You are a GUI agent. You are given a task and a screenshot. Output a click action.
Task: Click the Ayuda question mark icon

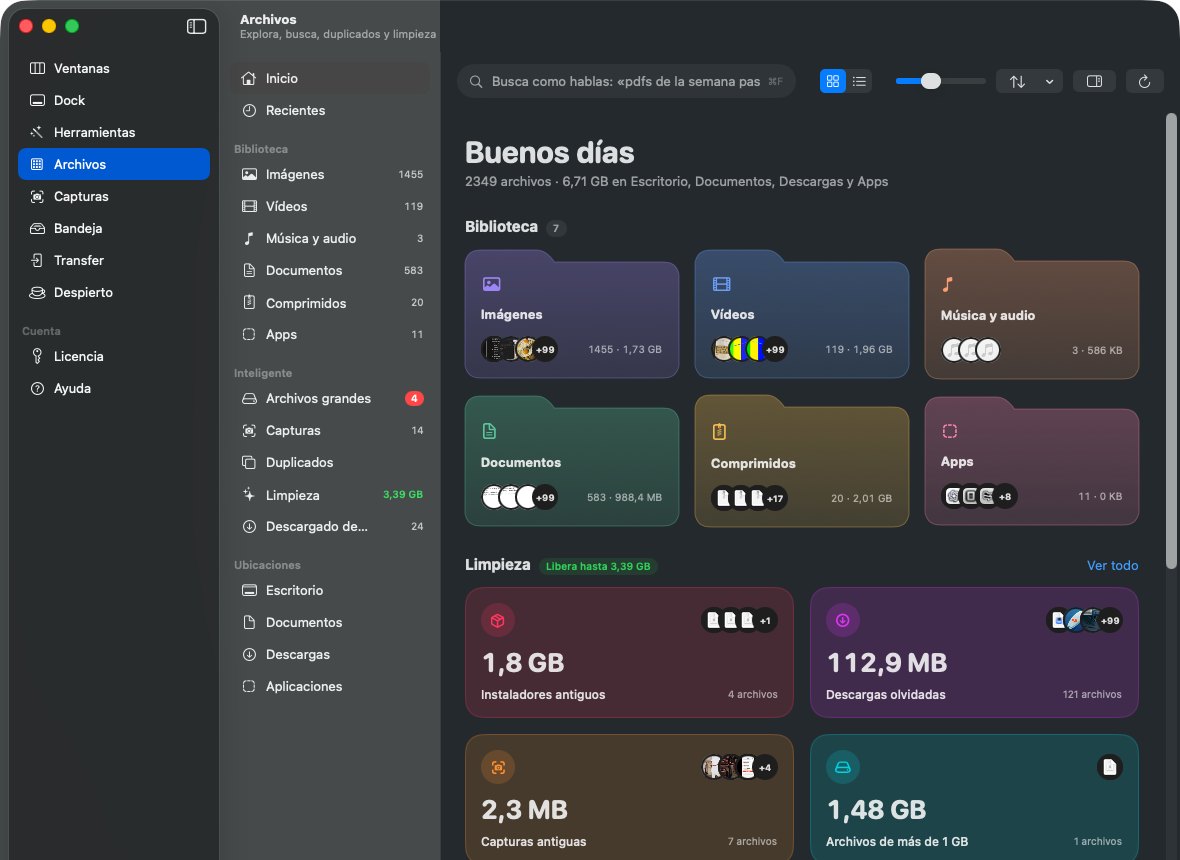tap(37, 388)
